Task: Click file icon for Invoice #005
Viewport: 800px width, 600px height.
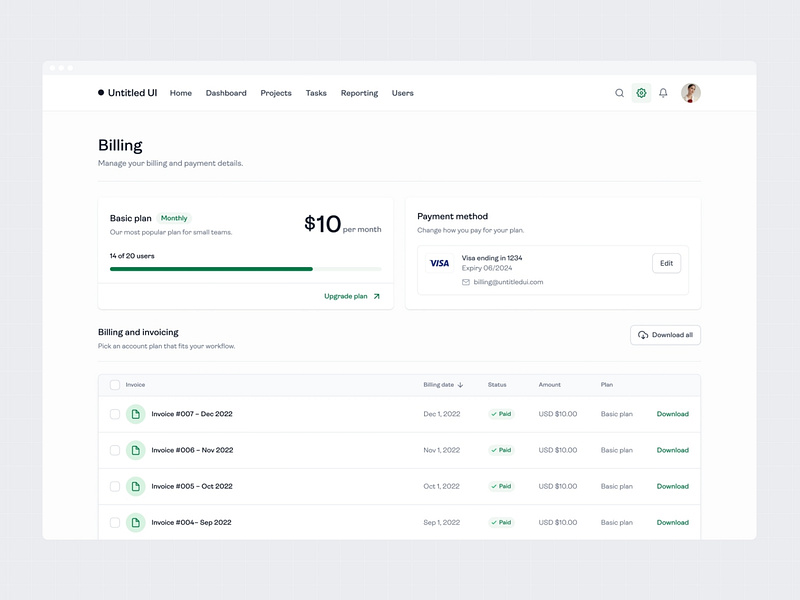Action: (136, 486)
